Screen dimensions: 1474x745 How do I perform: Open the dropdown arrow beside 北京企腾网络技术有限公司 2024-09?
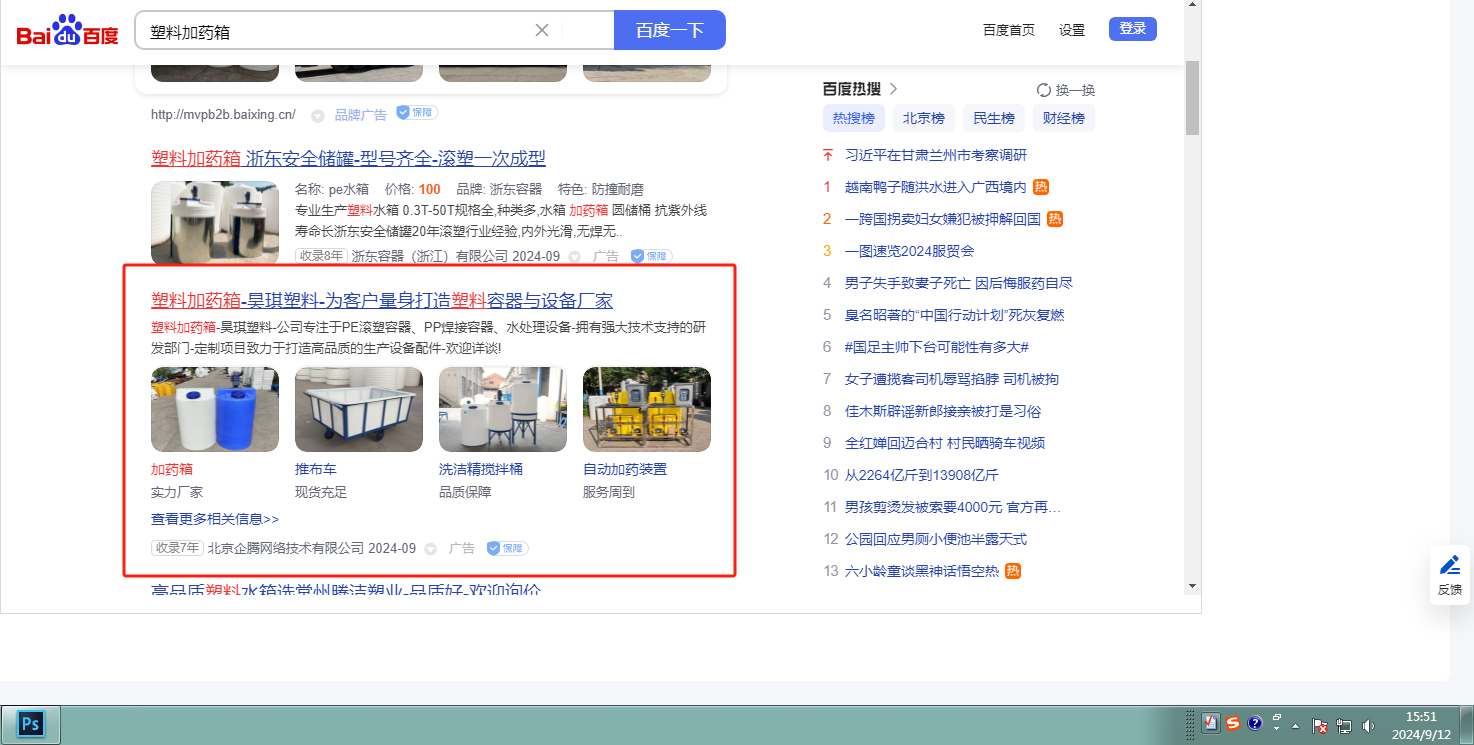430,549
